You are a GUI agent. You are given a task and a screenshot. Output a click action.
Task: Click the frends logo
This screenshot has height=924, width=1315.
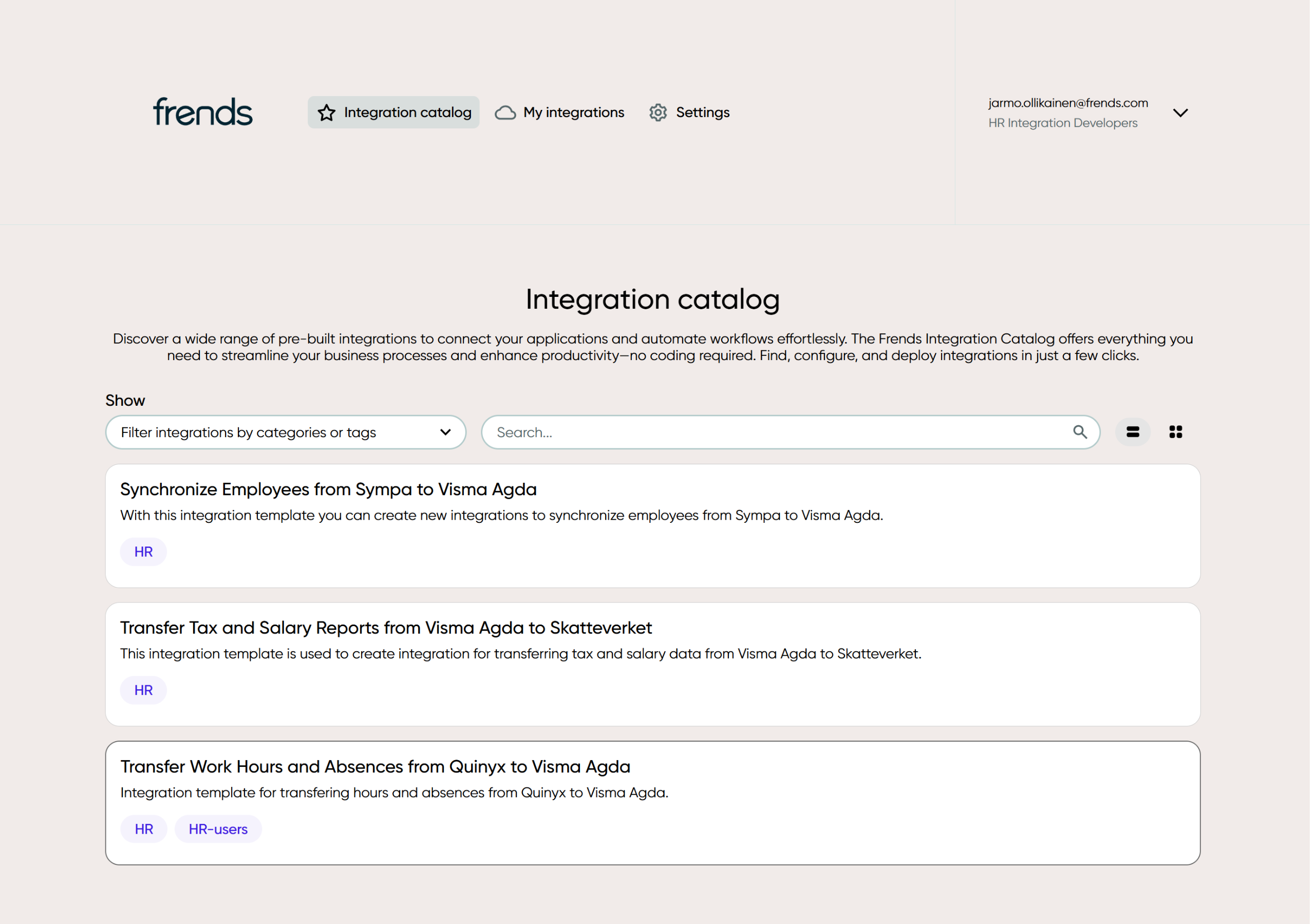203,111
